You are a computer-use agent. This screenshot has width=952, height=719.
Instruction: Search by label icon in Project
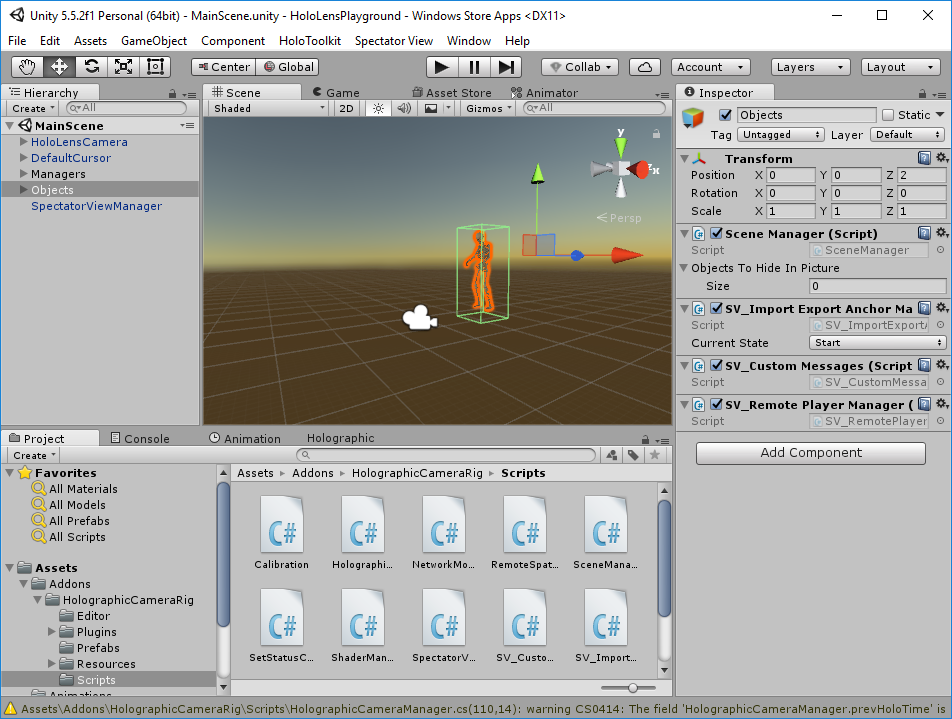tap(633, 455)
